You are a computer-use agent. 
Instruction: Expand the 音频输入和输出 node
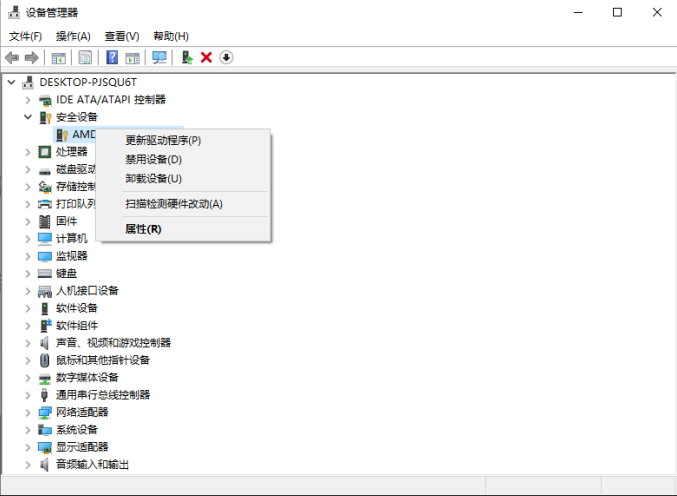click(28, 464)
